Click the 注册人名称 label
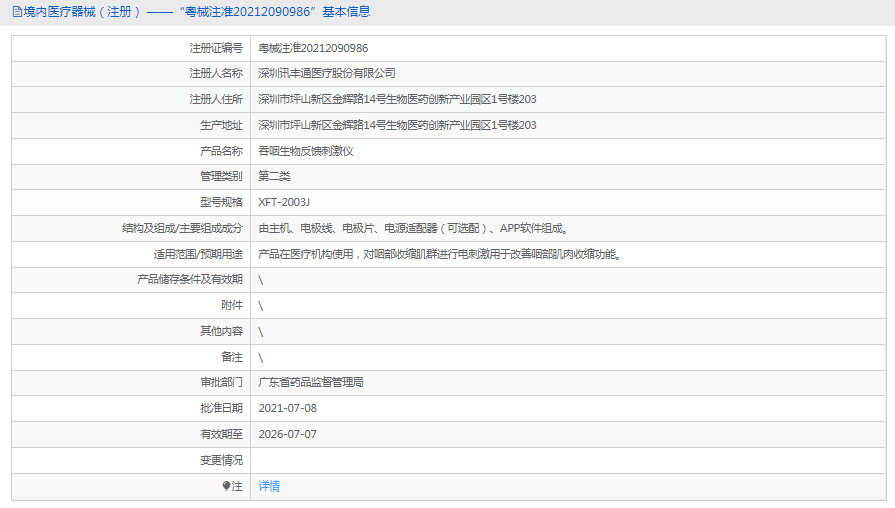895x508 pixels. click(x=216, y=74)
